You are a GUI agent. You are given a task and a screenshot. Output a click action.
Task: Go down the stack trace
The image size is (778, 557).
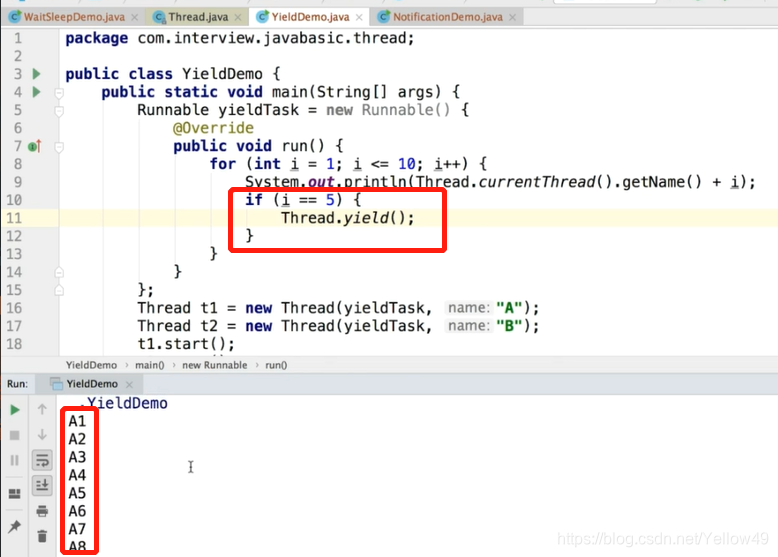(42, 434)
